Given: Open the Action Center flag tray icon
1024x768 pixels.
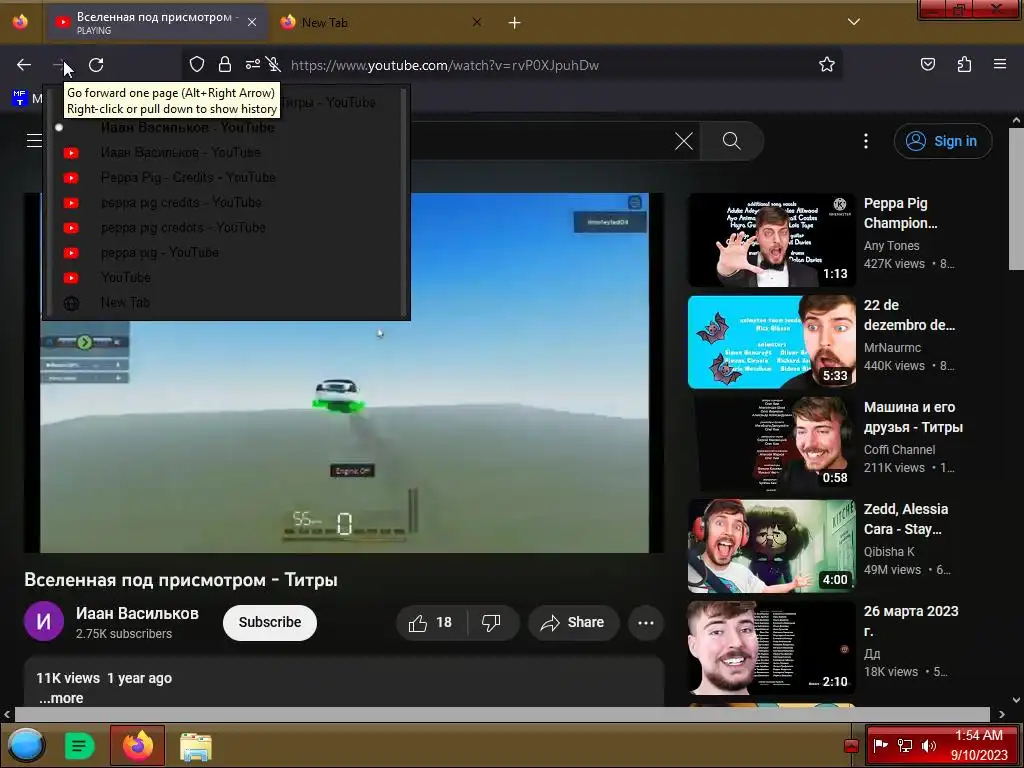Looking at the screenshot, I should coord(880,746).
